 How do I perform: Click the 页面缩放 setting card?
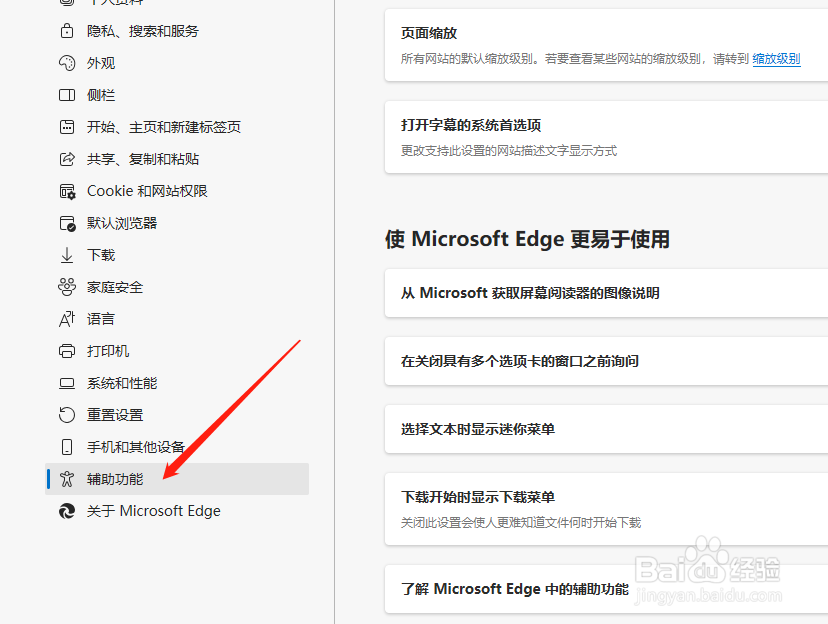coord(606,45)
